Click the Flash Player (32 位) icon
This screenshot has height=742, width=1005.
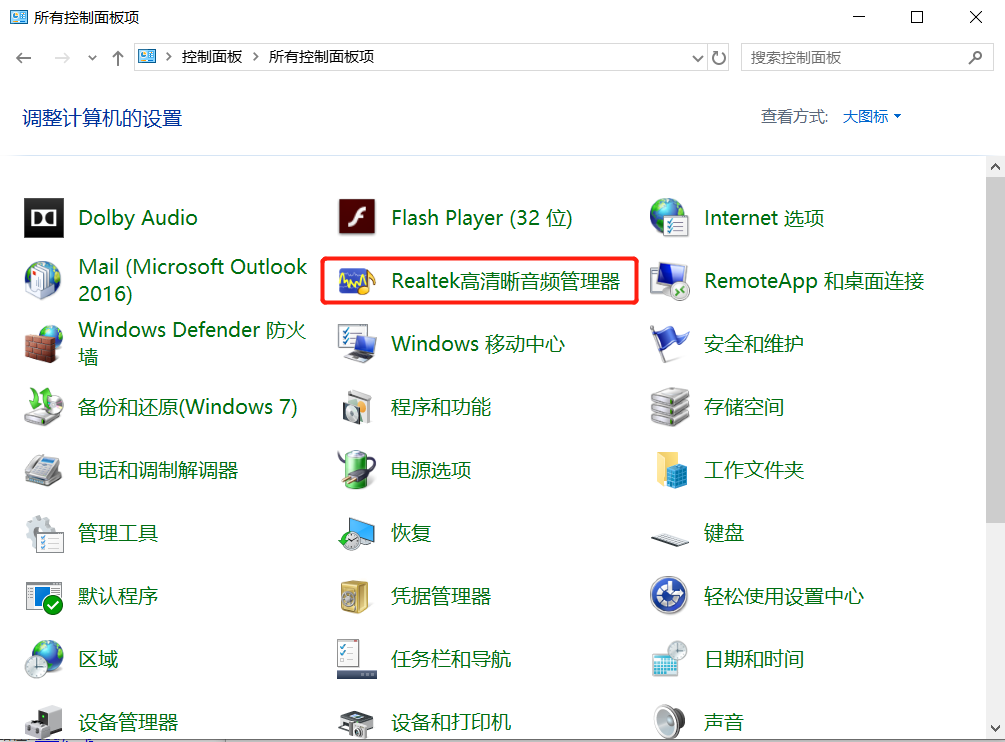tap(356, 218)
